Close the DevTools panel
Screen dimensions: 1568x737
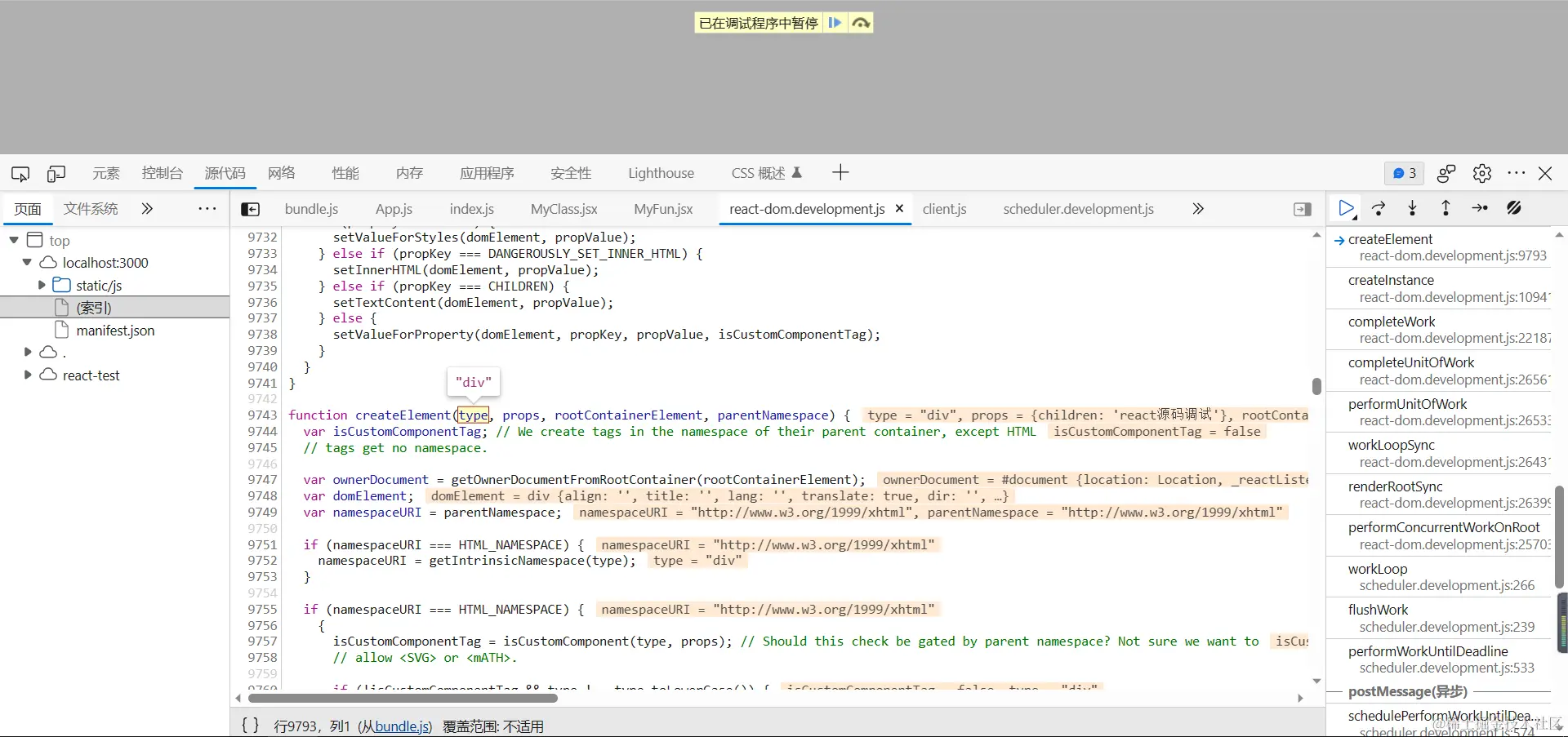[1545, 173]
